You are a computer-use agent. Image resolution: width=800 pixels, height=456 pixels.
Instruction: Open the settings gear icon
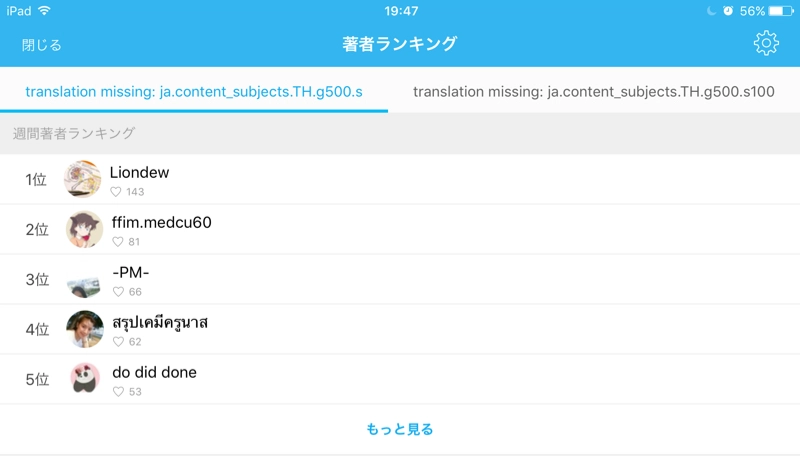click(x=766, y=43)
